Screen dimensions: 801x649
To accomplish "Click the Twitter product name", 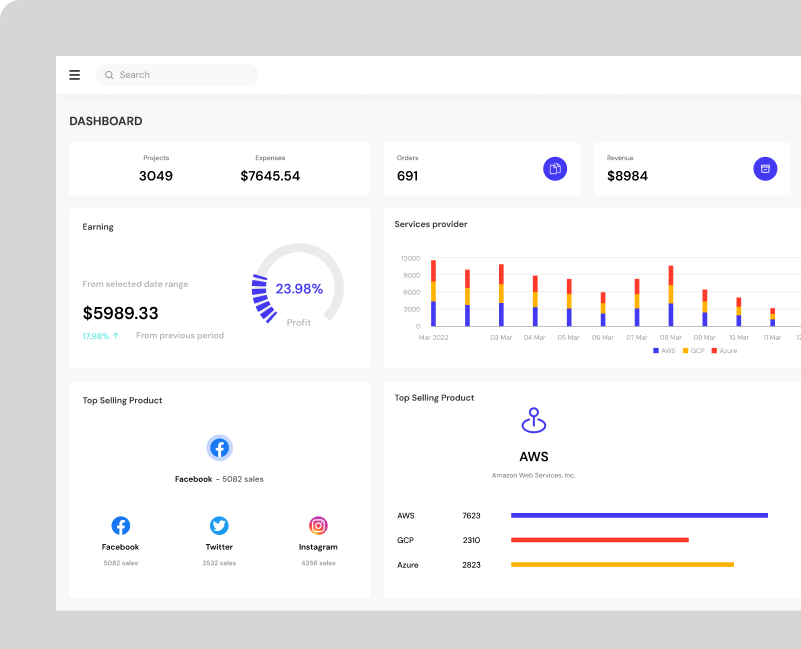I will click(x=219, y=547).
